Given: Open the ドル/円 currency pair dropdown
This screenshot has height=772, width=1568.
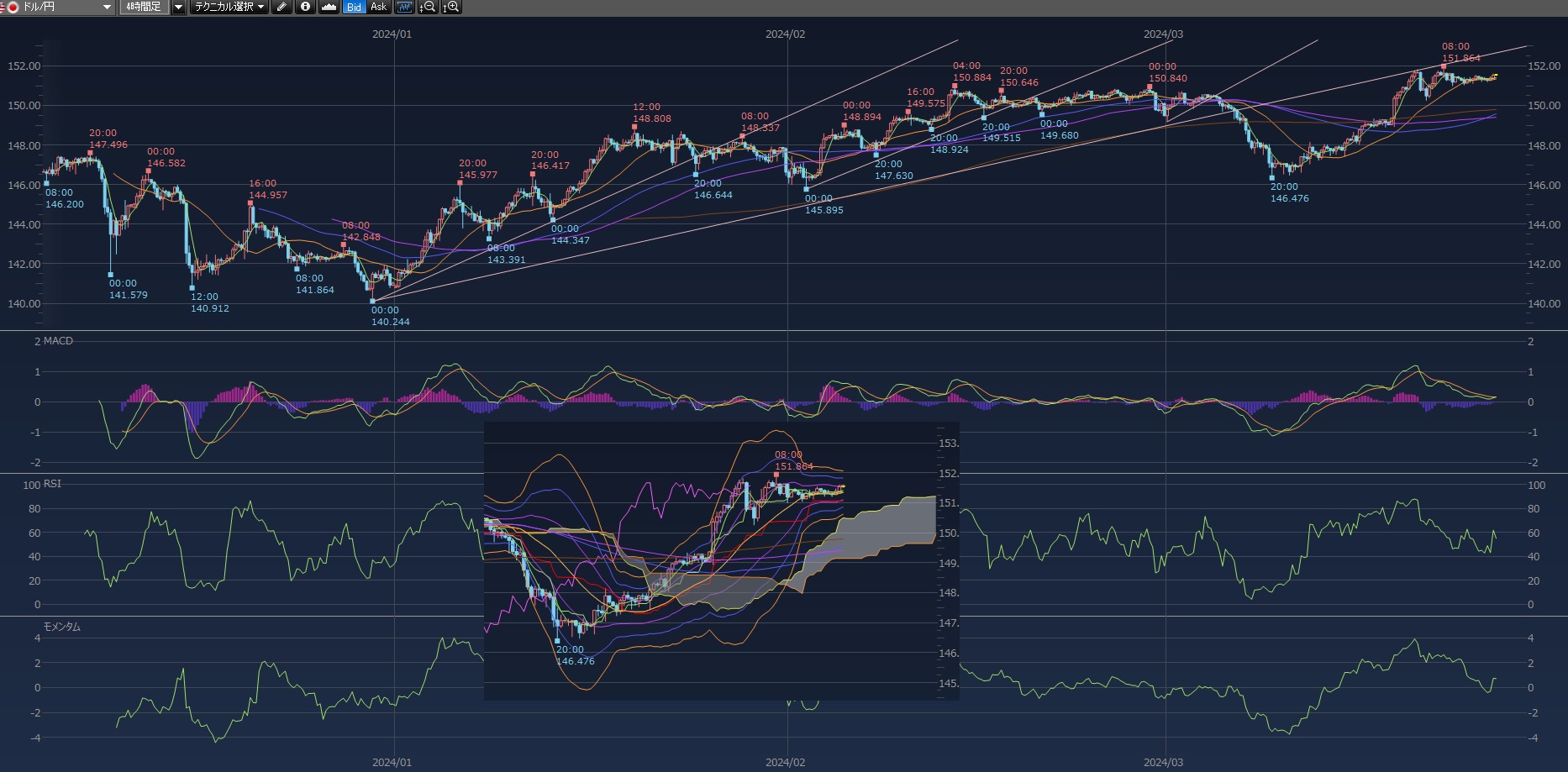Looking at the screenshot, I should pyautogui.click(x=59, y=7).
